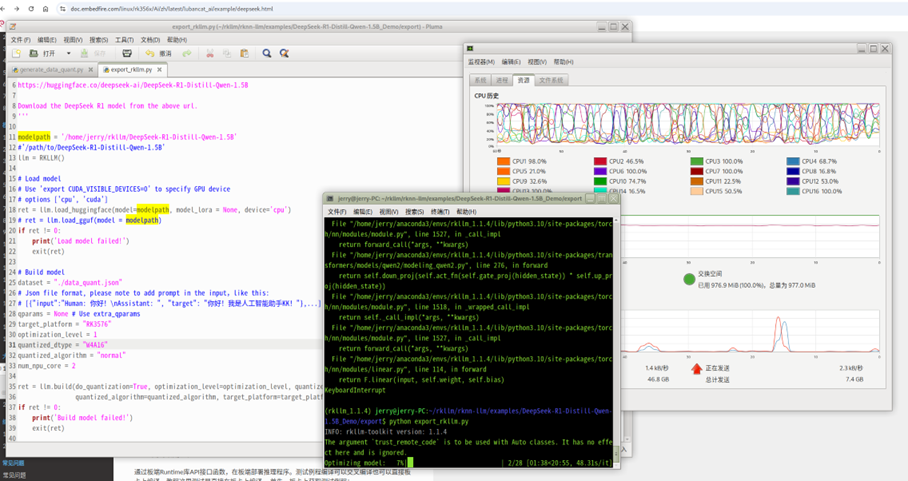The image size is (908, 481).
Task: Paste using the clipboard icon in Pluma
Action: click(x=244, y=53)
